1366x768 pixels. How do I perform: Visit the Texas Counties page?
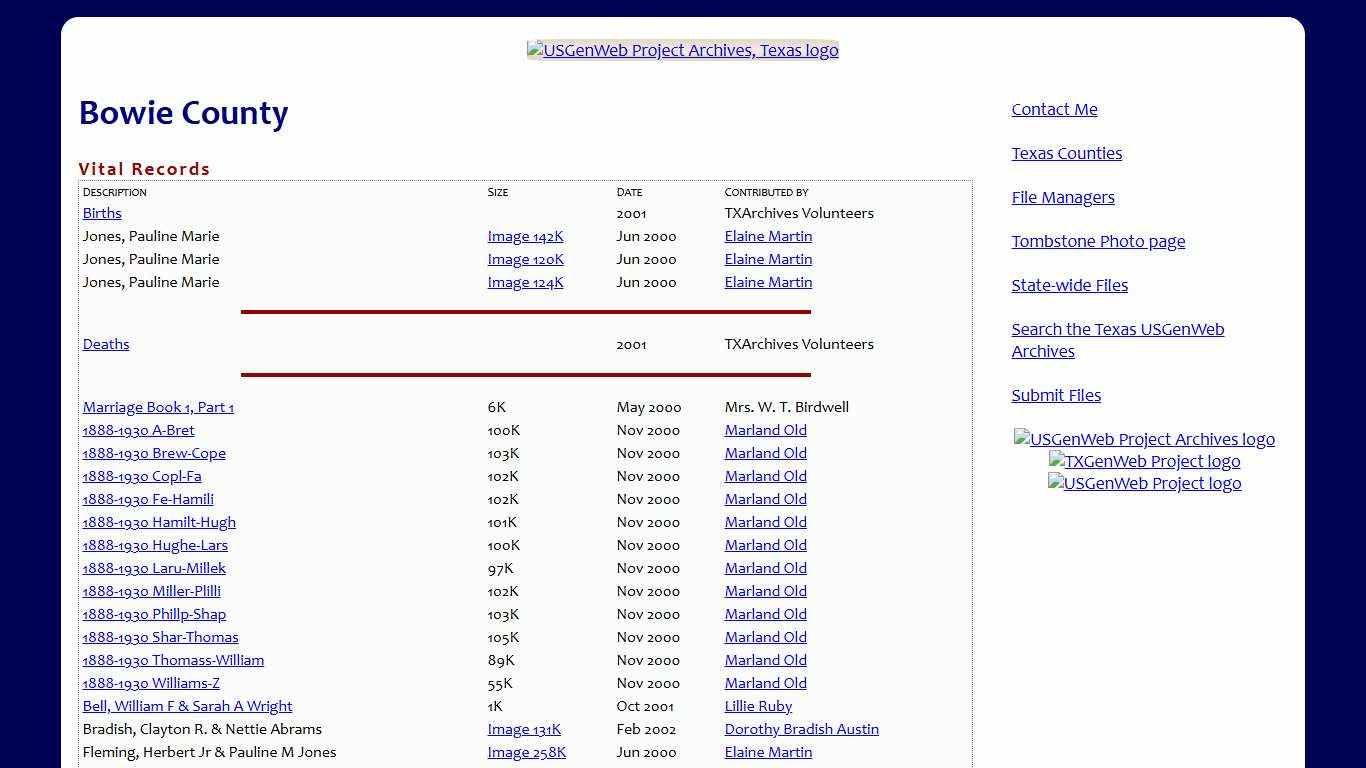tap(1067, 153)
